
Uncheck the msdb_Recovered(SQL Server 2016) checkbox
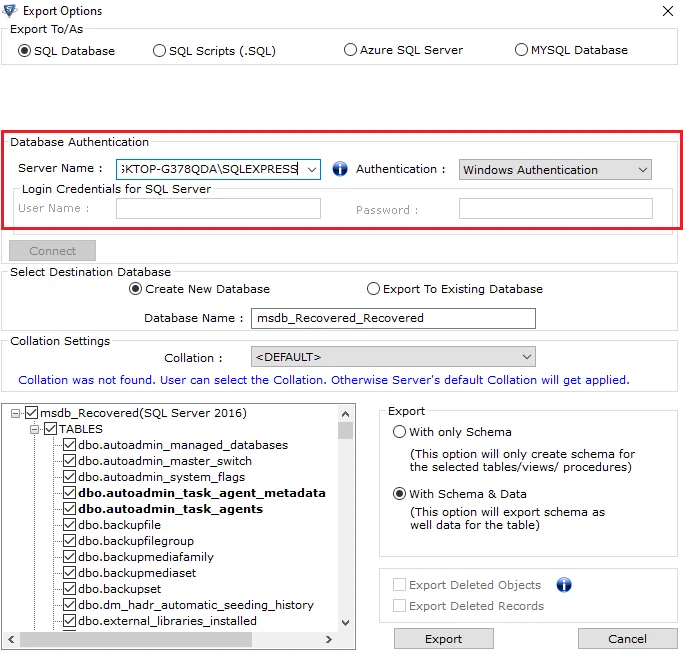pyautogui.click(x=31, y=413)
